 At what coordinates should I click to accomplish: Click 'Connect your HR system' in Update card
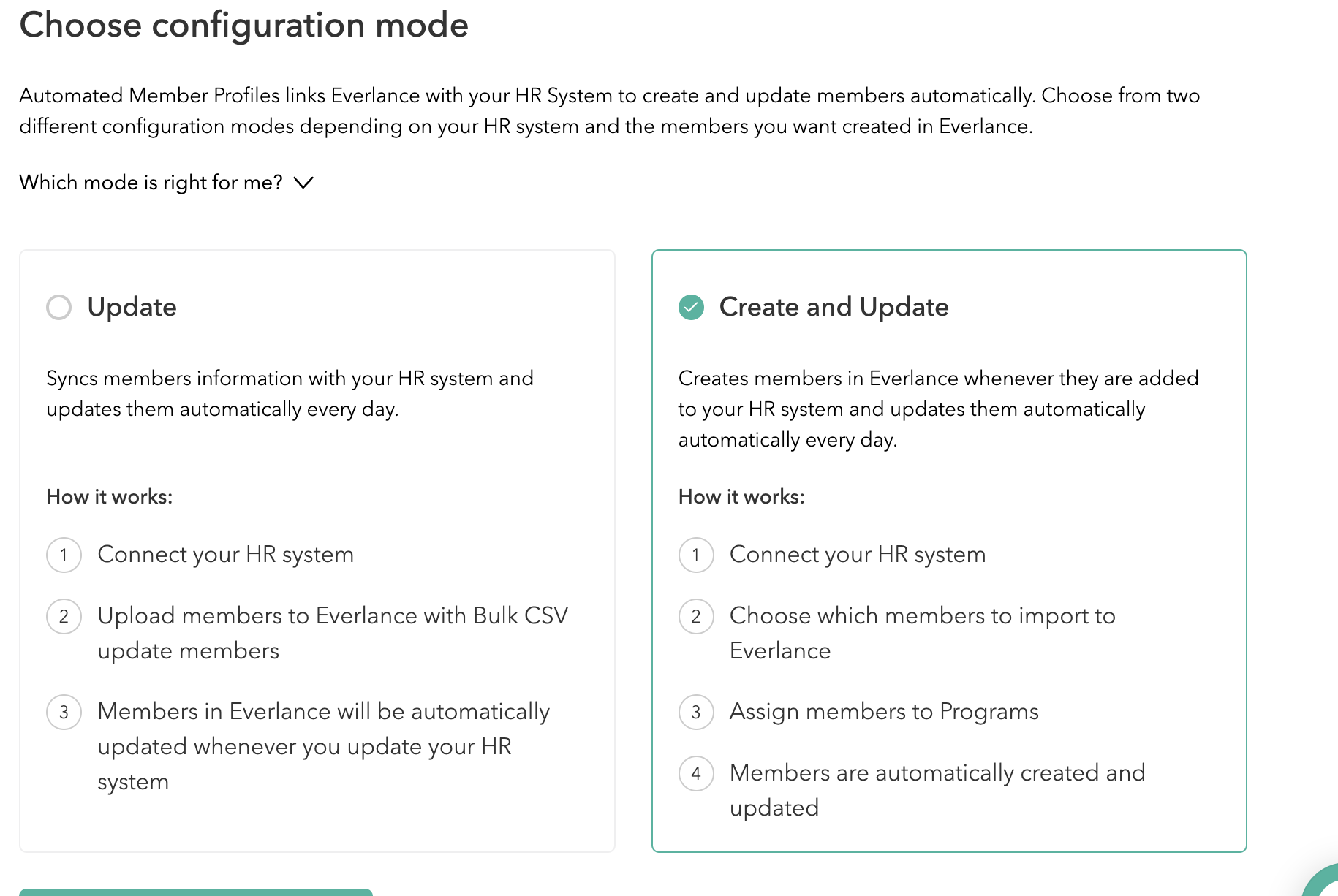pos(225,555)
